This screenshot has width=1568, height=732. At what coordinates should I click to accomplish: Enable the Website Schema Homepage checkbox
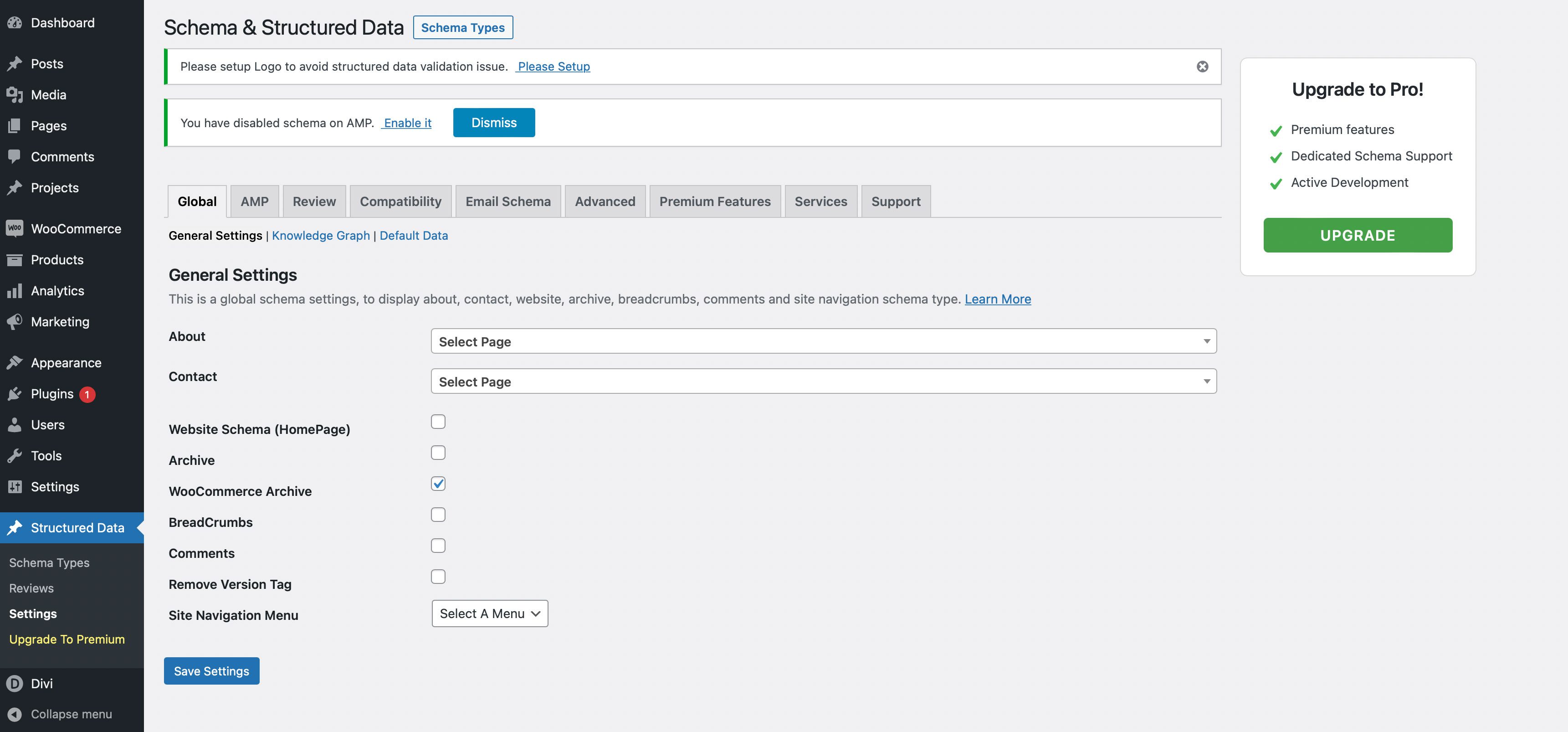437,421
